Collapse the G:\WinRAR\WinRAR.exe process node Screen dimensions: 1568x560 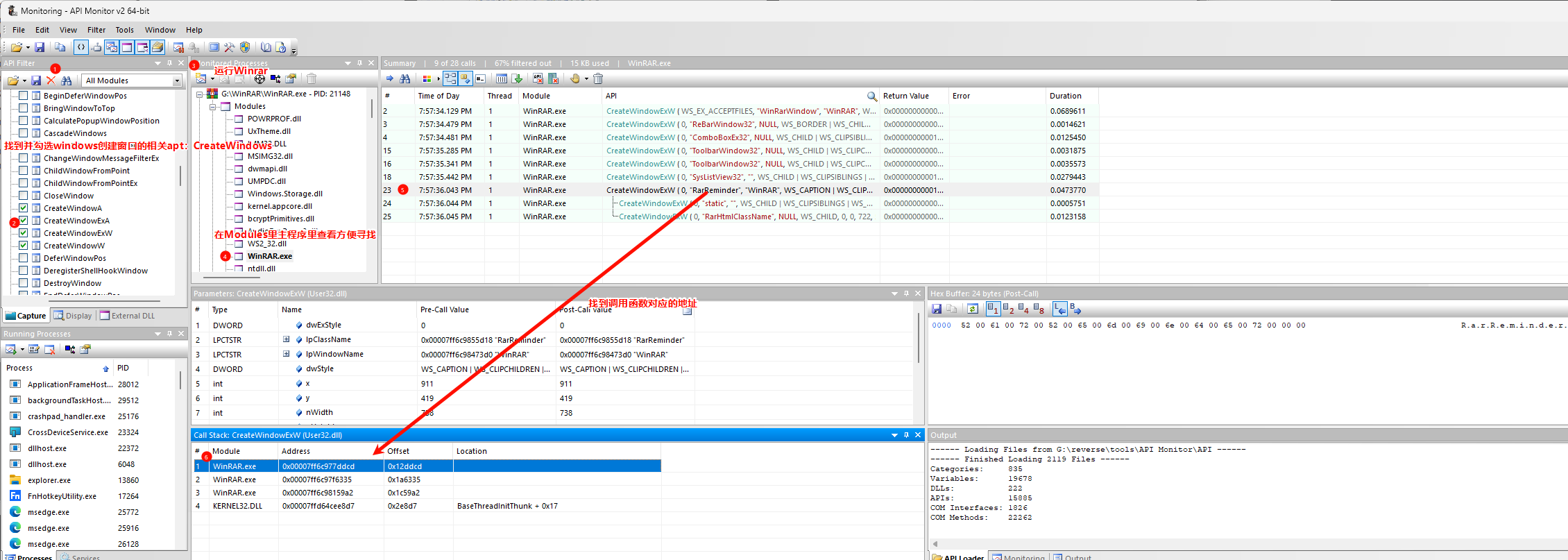200,94
